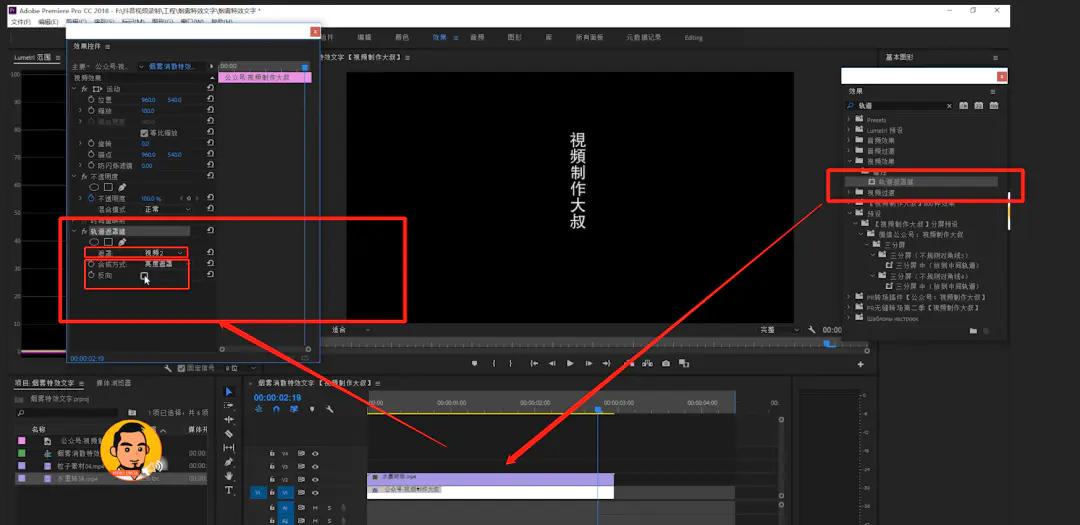The width and height of the screenshot is (1080, 525).
Task: Switch to the Editing workspace tab
Action: click(693, 38)
